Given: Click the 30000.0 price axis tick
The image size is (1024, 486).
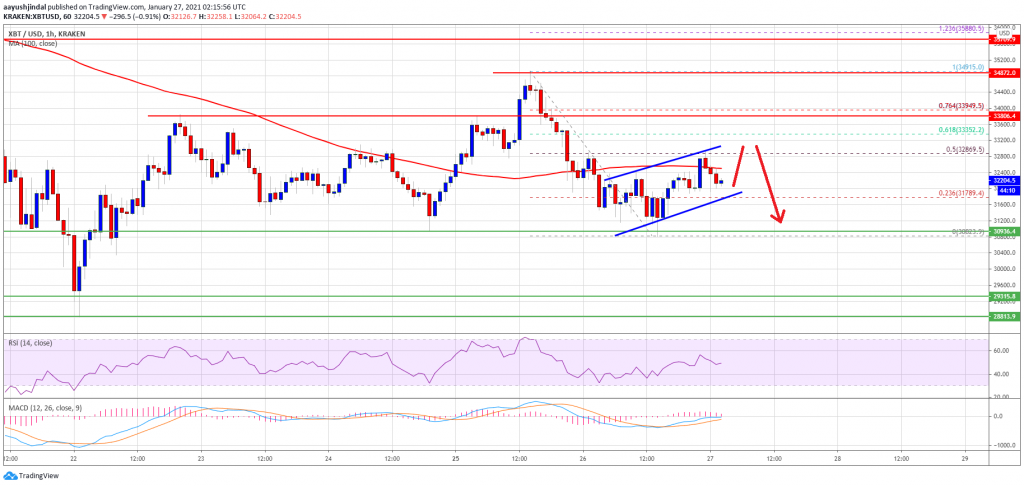Looking at the screenshot, I should pos(1005,268).
